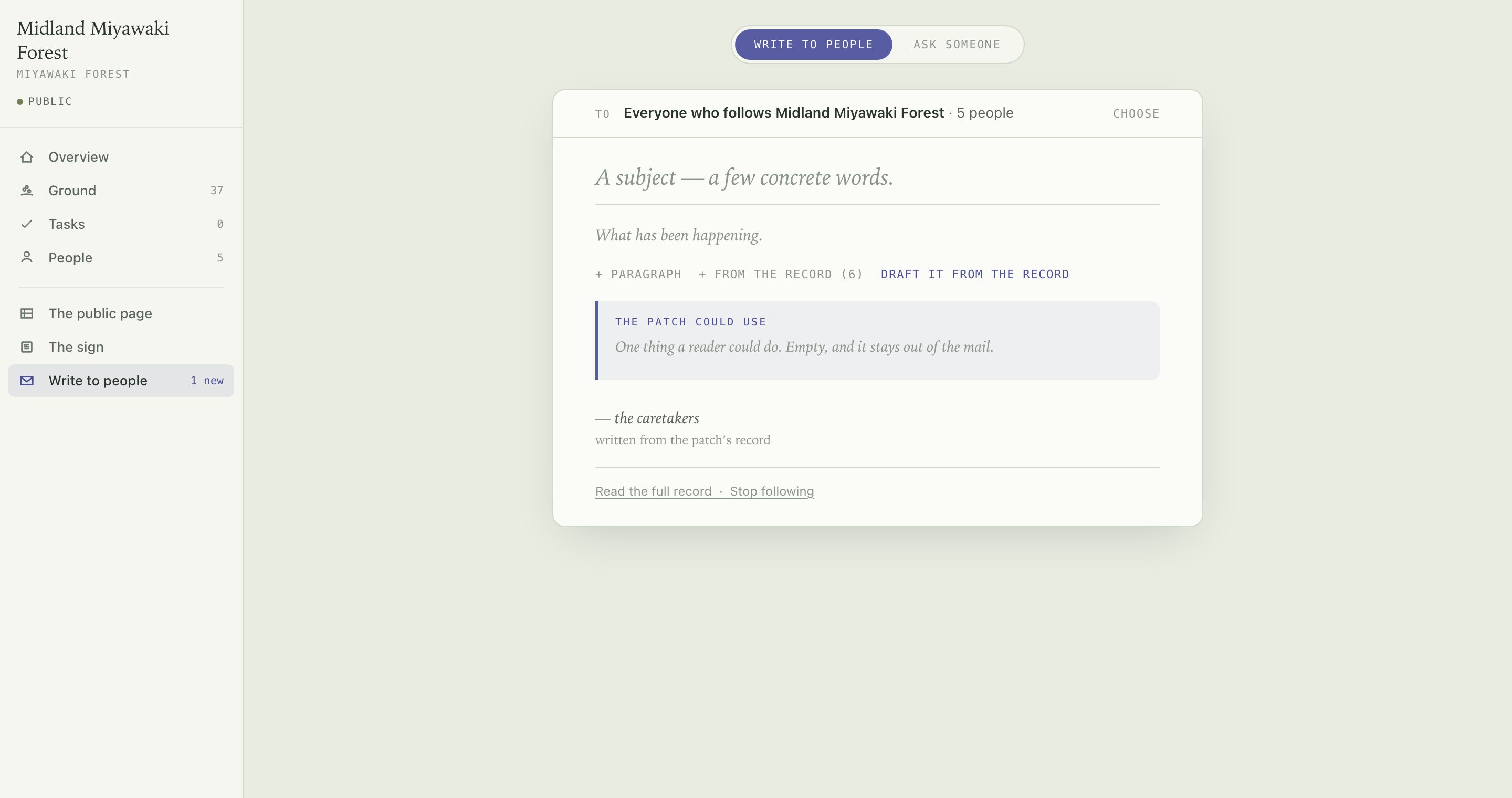Open the Tasks list
Viewport: 1512px width, 798px height.
[x=121, y=224]
